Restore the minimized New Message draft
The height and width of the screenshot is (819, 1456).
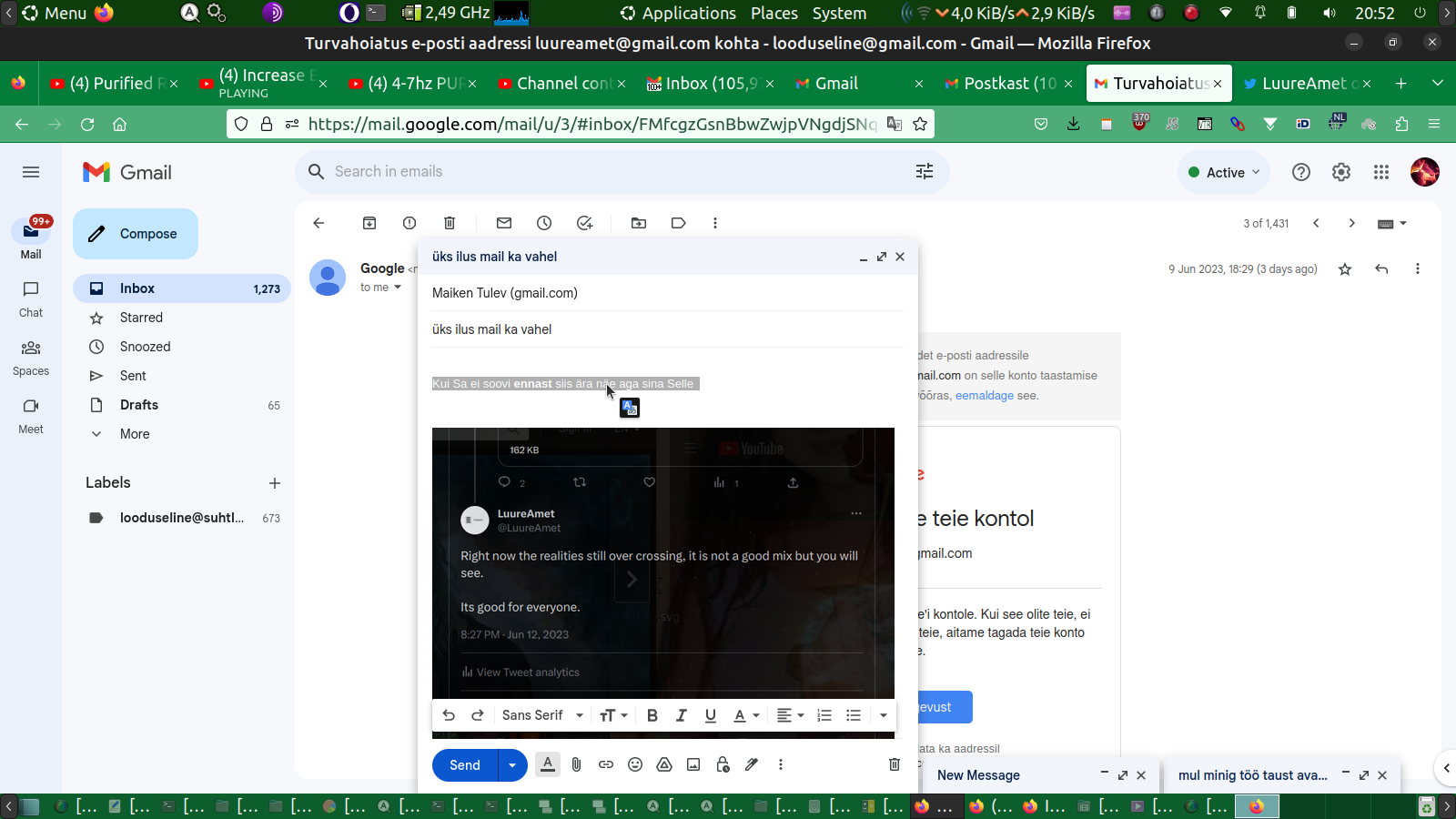978,775
